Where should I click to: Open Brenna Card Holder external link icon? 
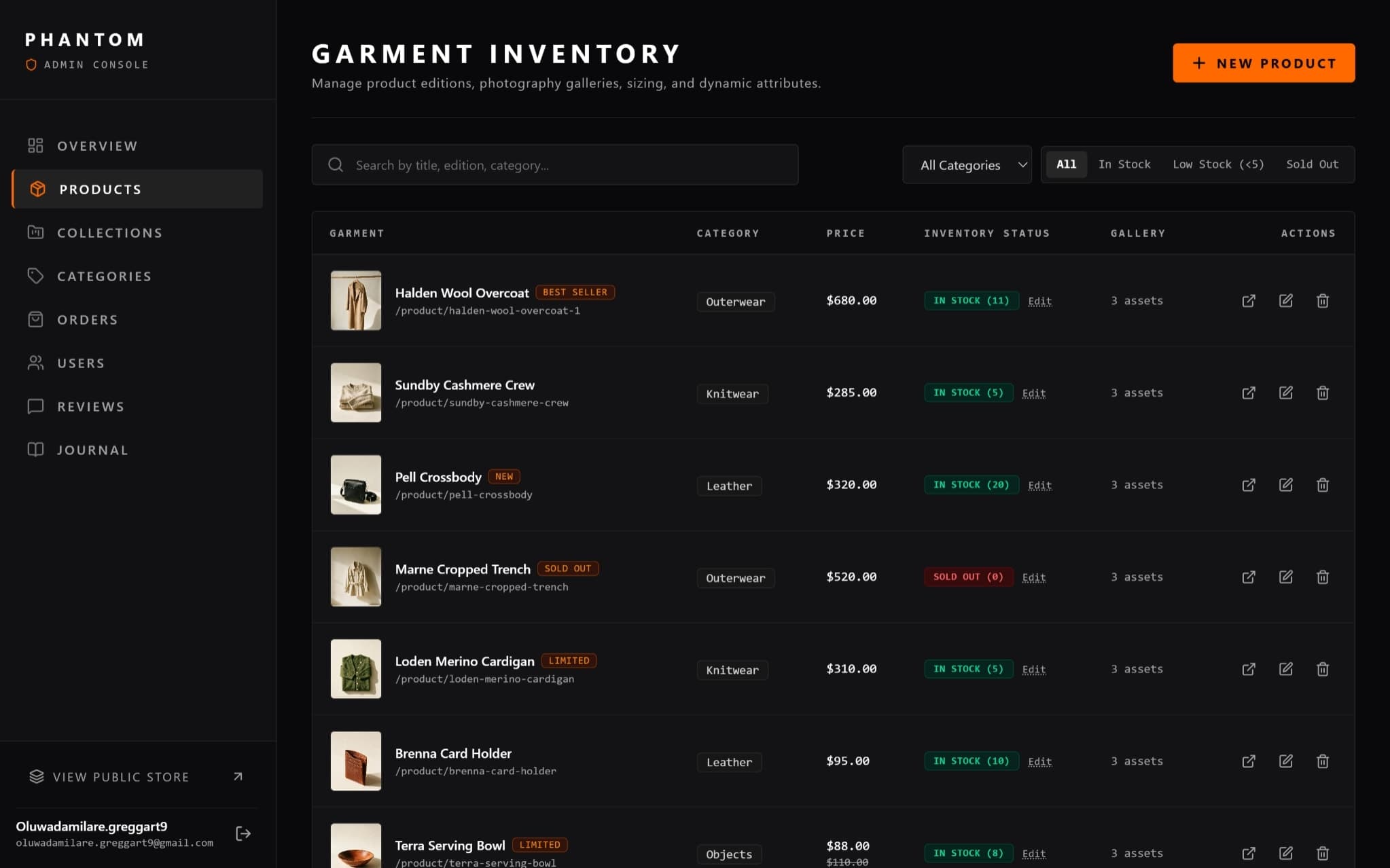(x=1249, y=761)
